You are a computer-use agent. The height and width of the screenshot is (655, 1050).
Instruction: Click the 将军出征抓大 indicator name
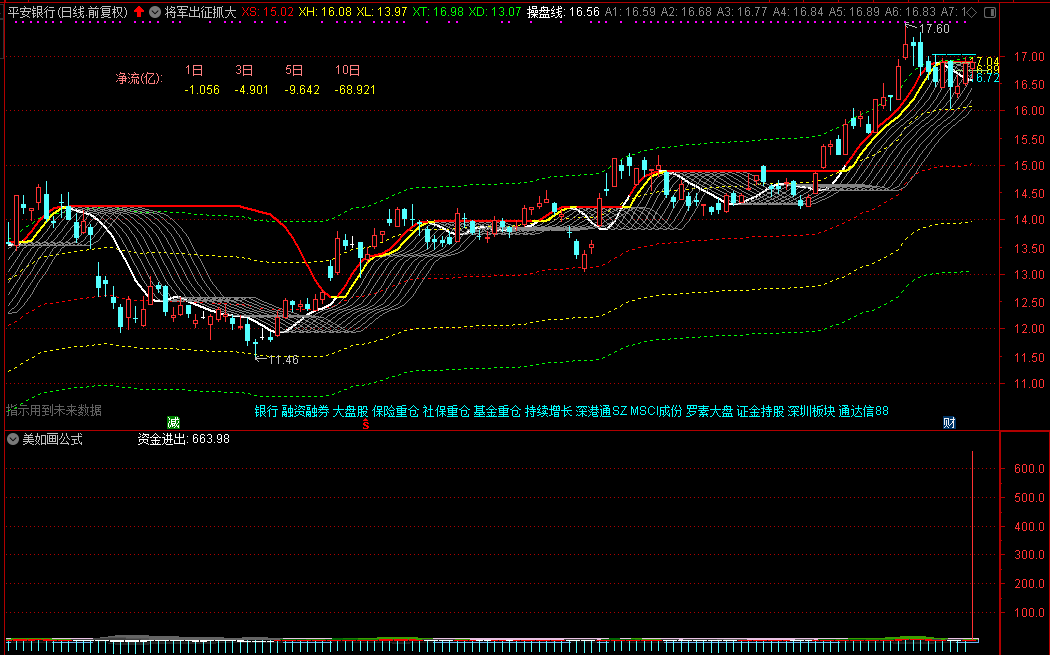pos(200,12)
